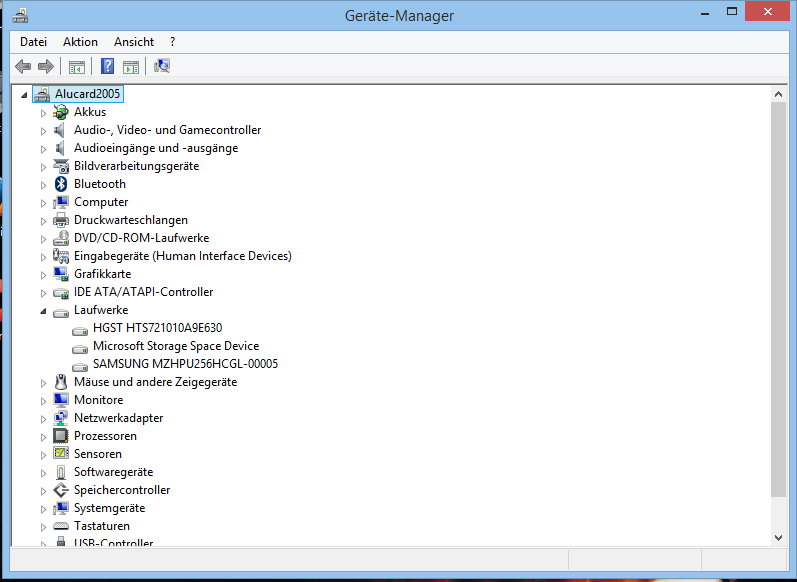The image size is (797, 582).
Task: Click the scrollbar down arrow
Action: (778, 538)
